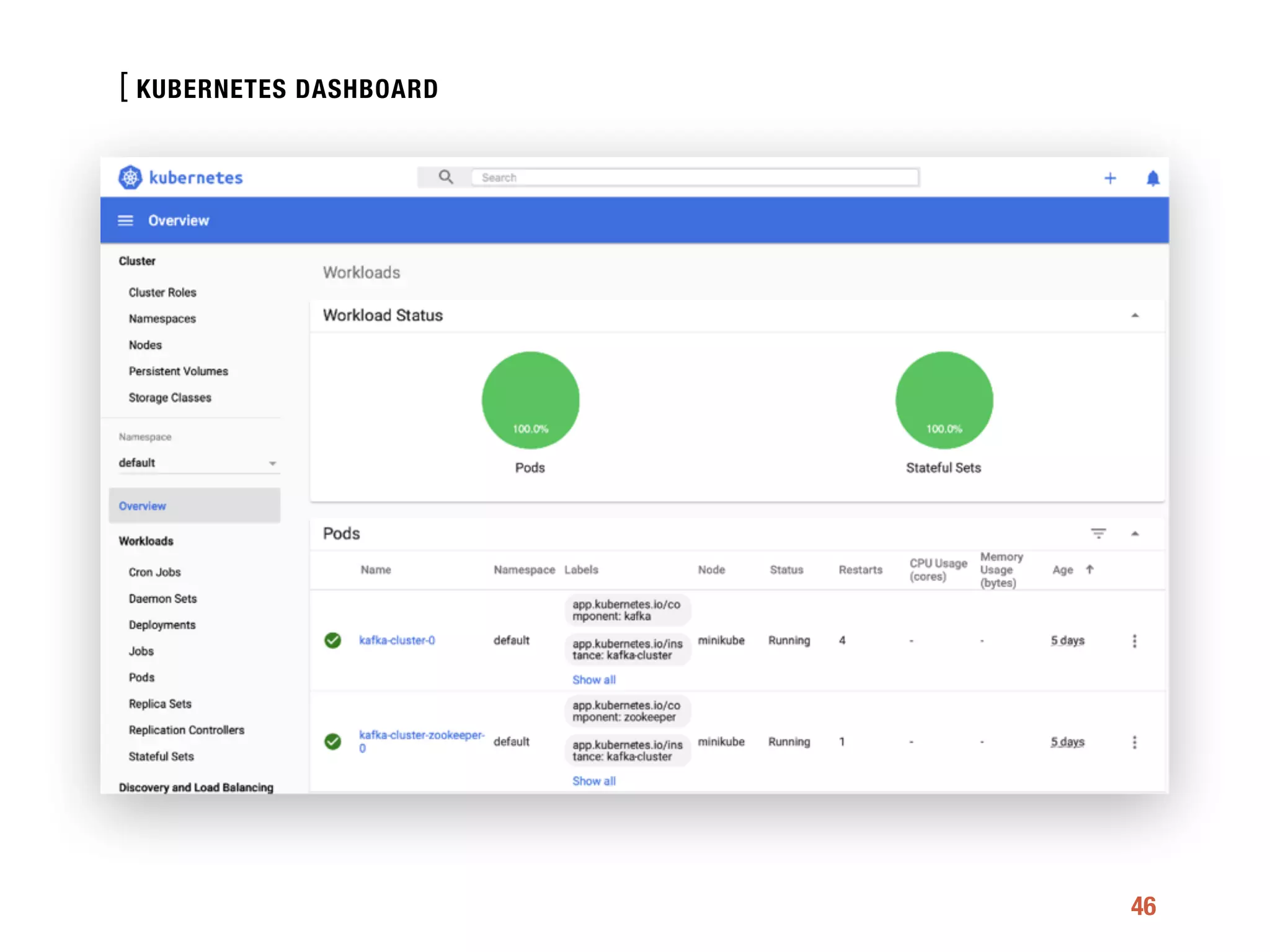The height and width of the screenshot is (952, 1270).
Task: Click the search magnifier icon
Action: [x=445, y=177]
